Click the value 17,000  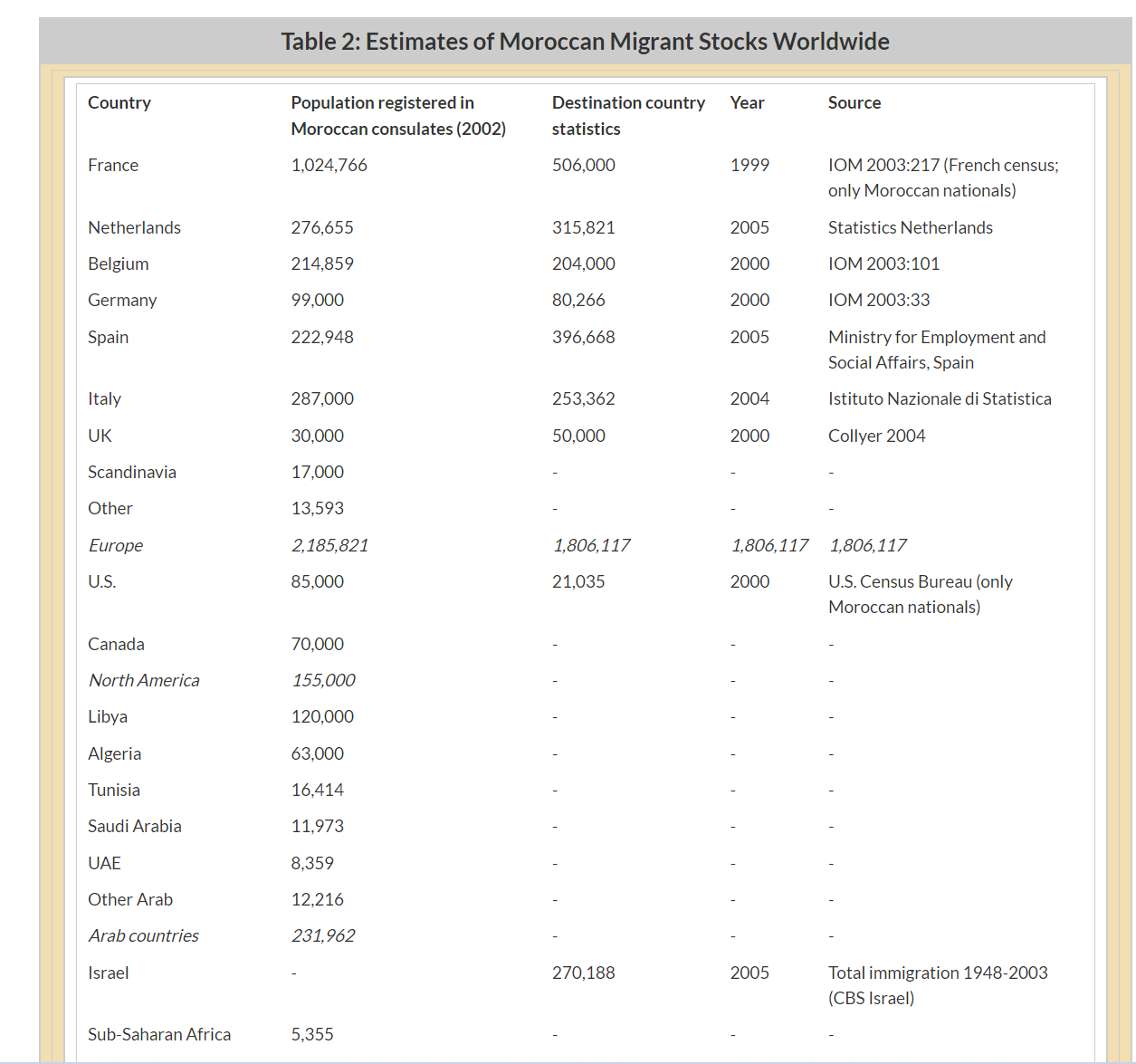pyautogui.click(x=318, y=472)
